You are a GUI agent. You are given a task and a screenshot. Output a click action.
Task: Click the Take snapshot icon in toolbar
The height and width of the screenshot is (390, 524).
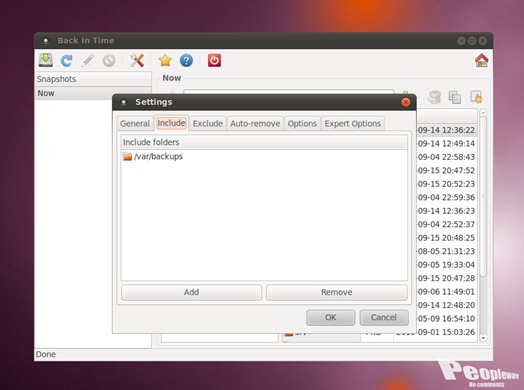tap(46, 60)
